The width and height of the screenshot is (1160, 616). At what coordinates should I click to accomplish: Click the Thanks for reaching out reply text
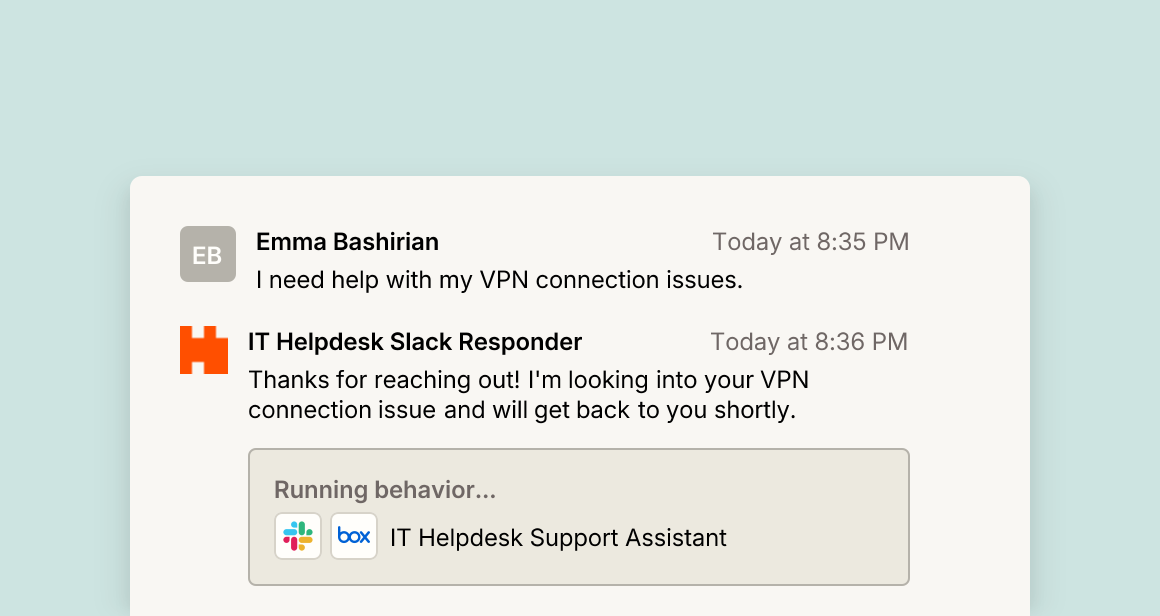(x=528, y=395)
